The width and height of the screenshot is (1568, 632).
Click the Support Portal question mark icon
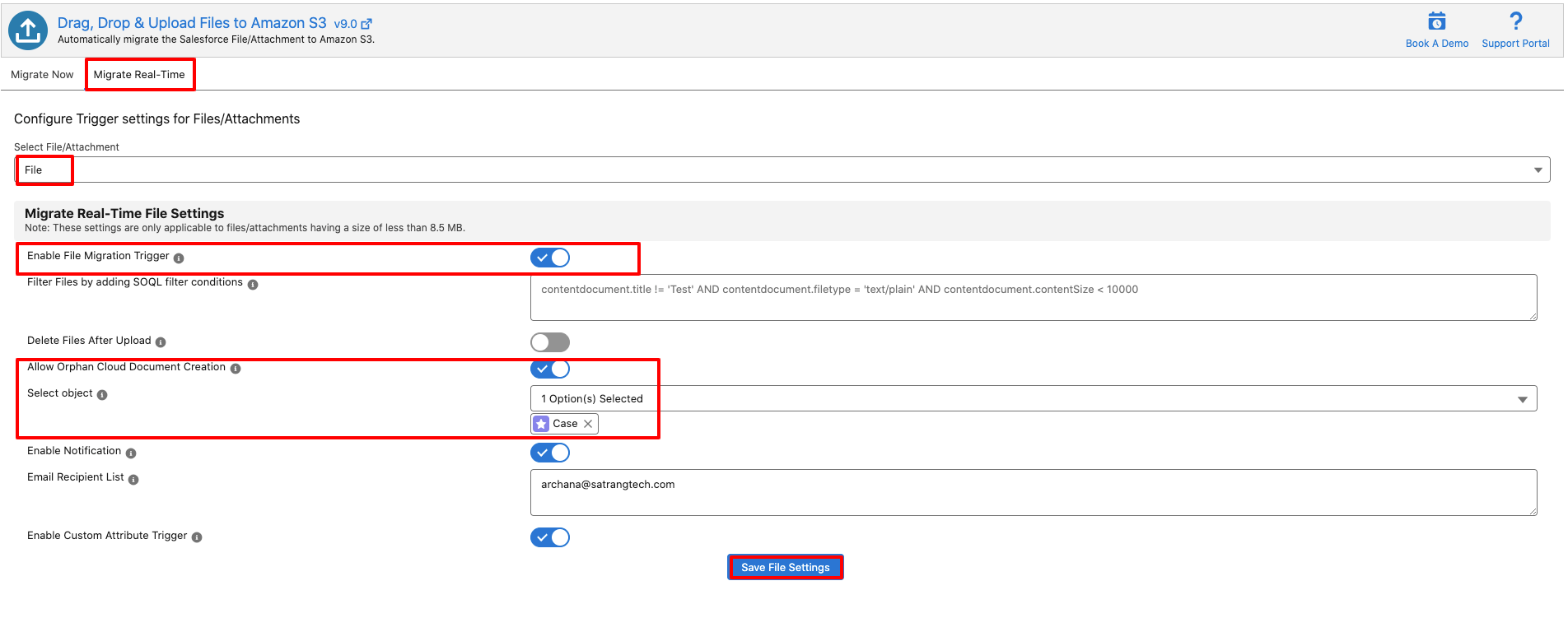[x=1515, y=21]
